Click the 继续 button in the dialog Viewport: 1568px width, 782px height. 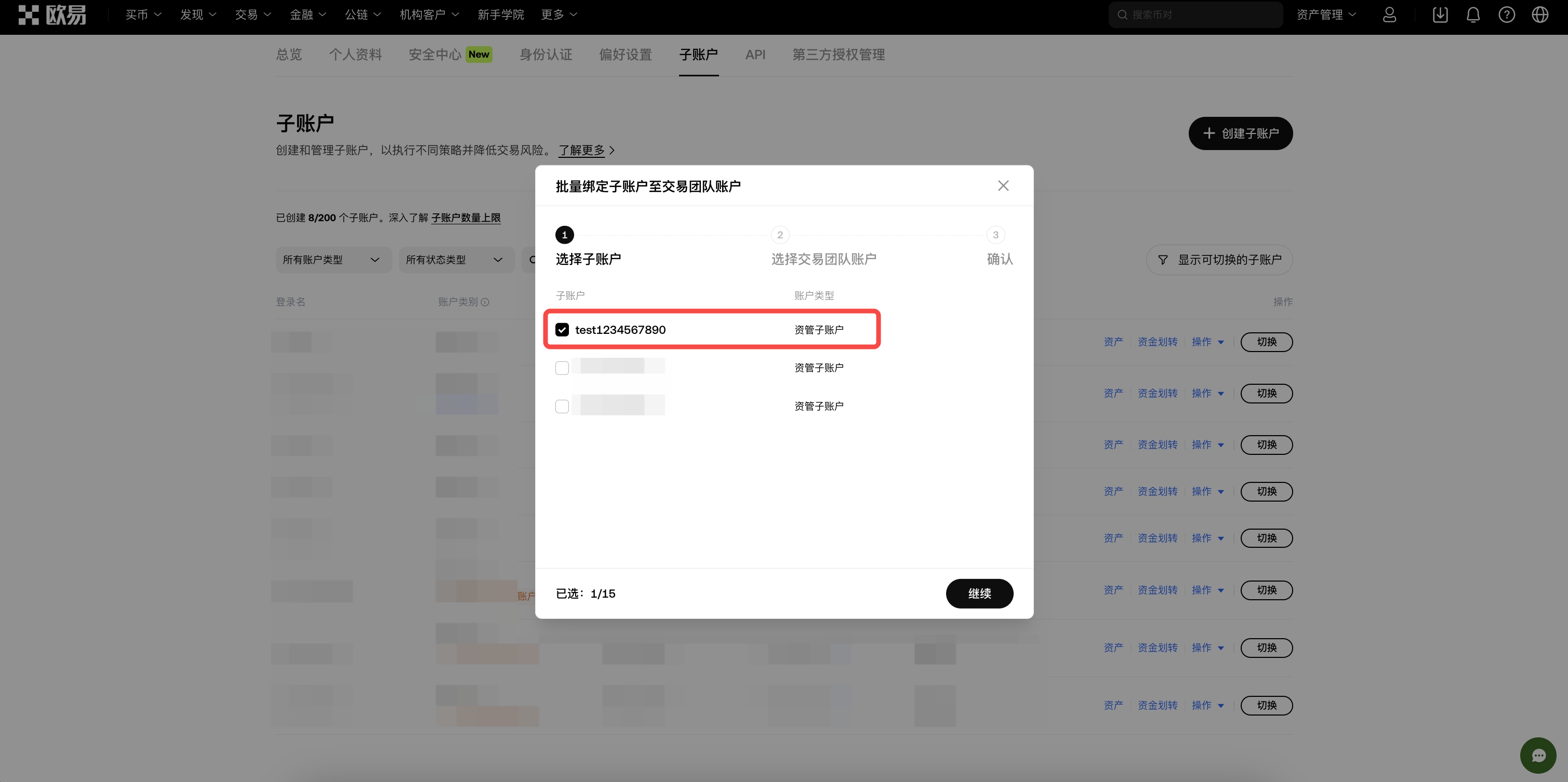979,594
